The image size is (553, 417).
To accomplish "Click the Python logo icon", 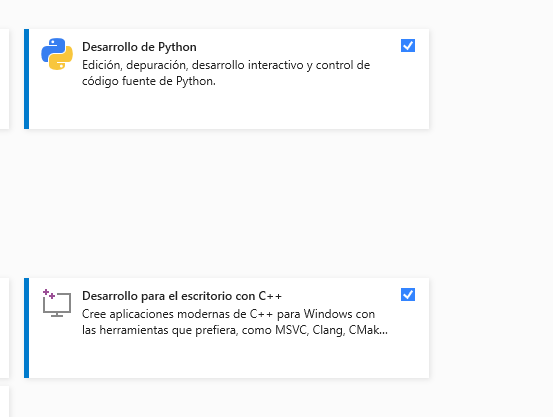I will (57, 54).
